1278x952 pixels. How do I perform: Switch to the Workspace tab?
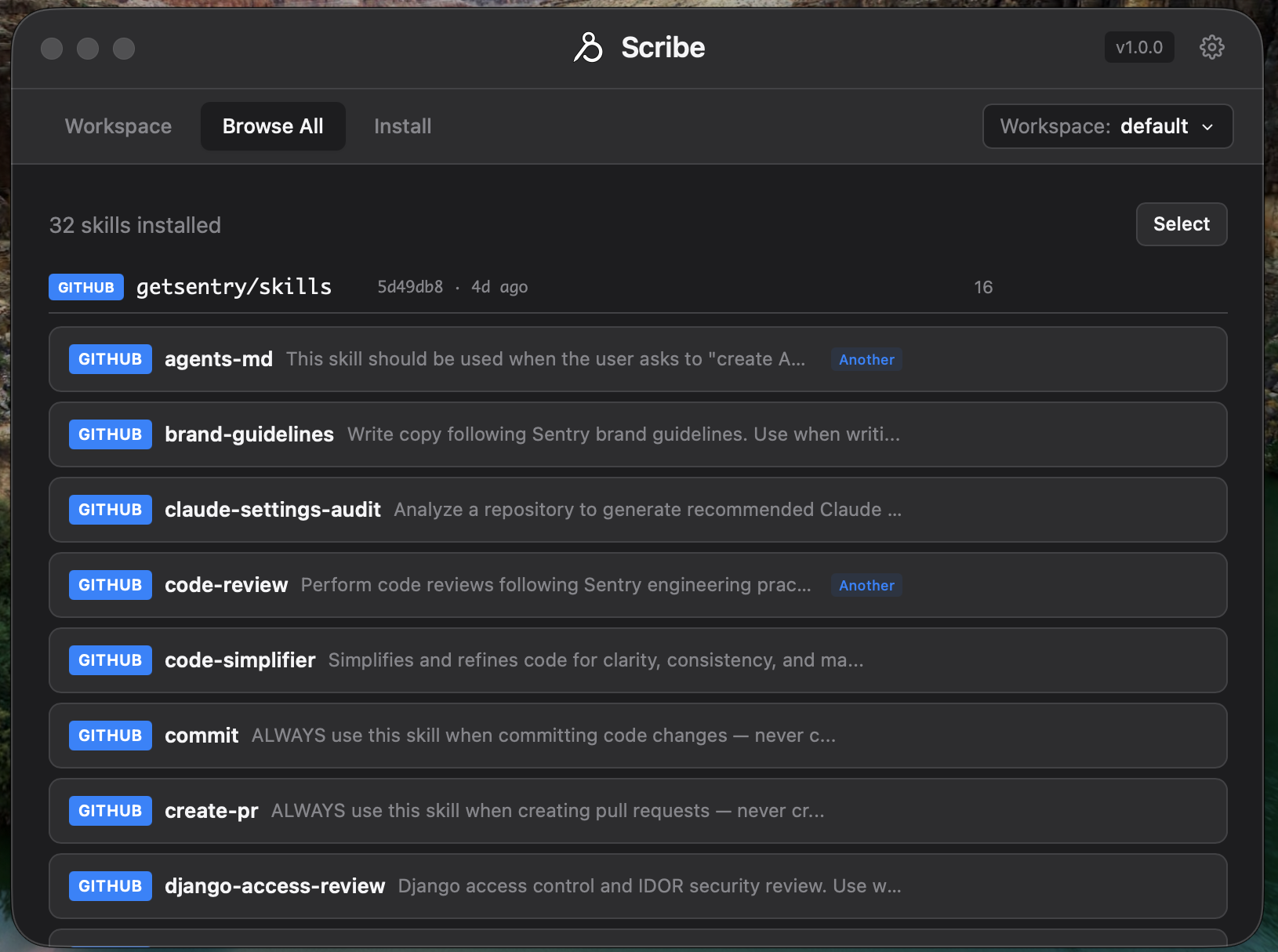click(x=118, y=126)
